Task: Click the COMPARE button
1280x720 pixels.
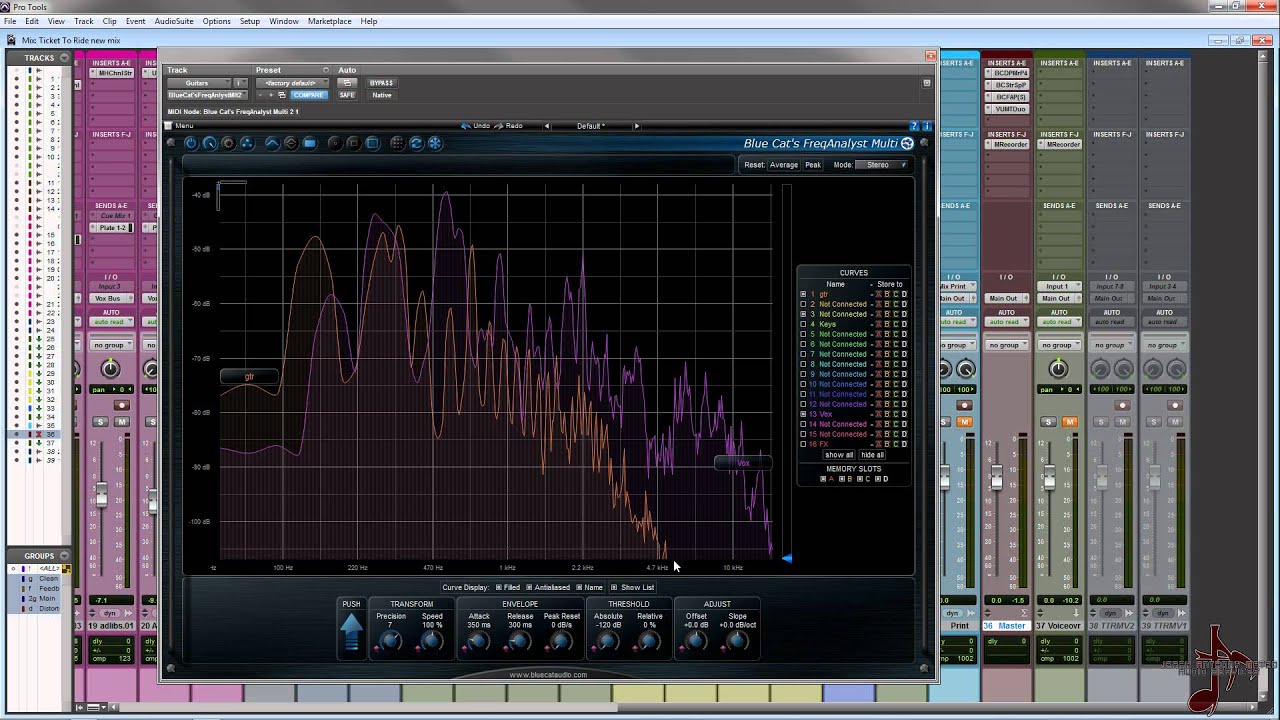Action: pyautogui.click(x=308, y=95)
